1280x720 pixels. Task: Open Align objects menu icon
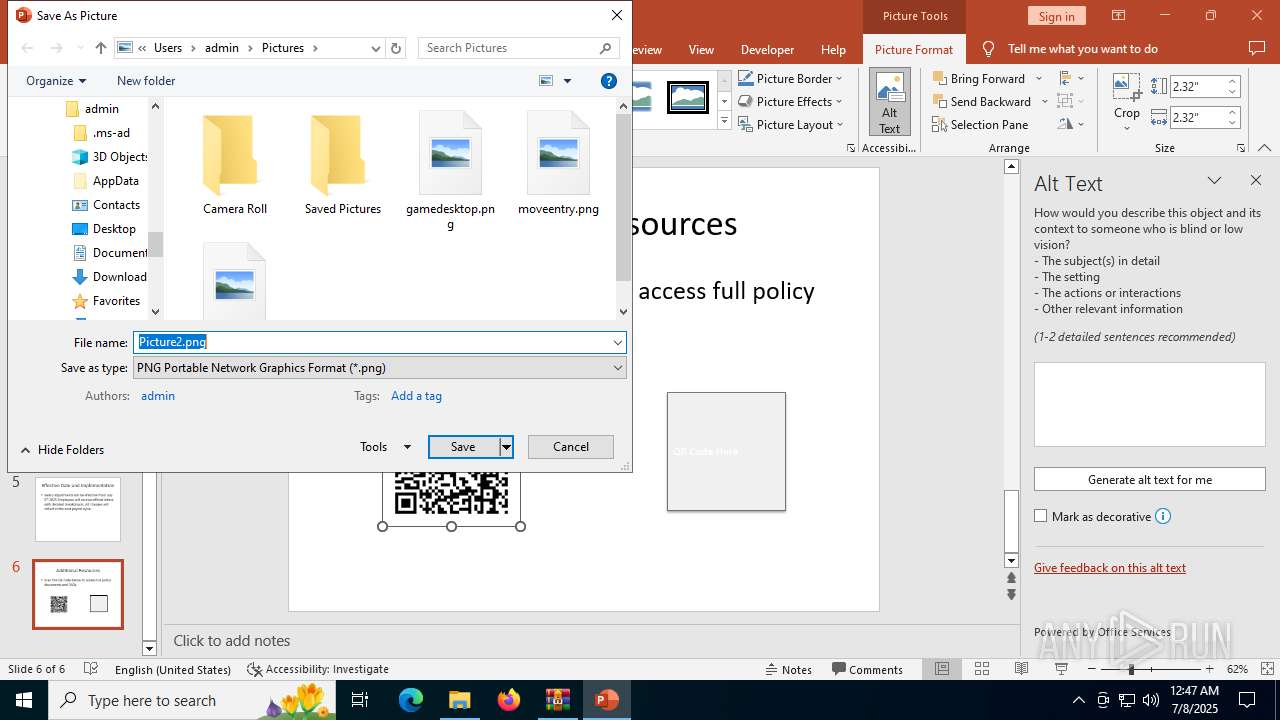pyautogui.click(x=1071, y=79)
